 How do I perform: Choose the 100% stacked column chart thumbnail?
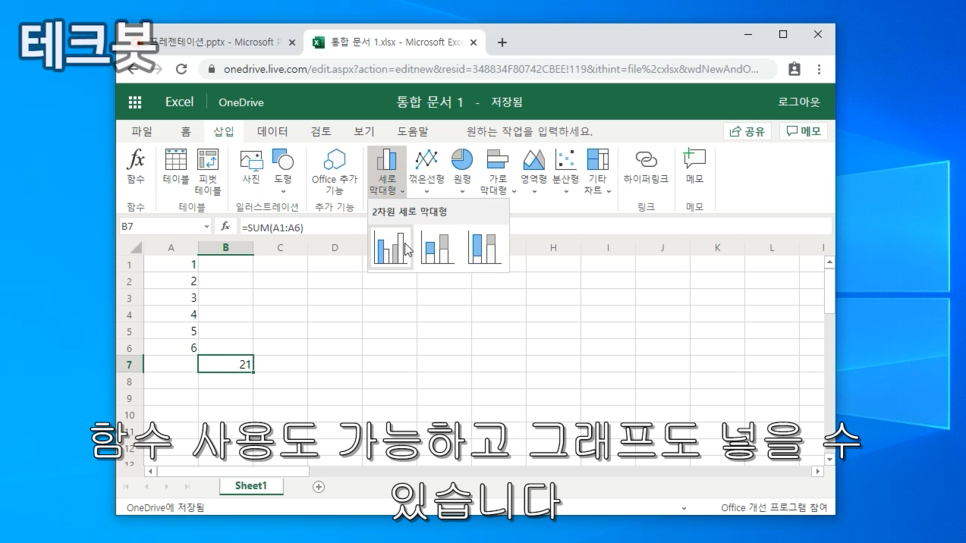484,247
